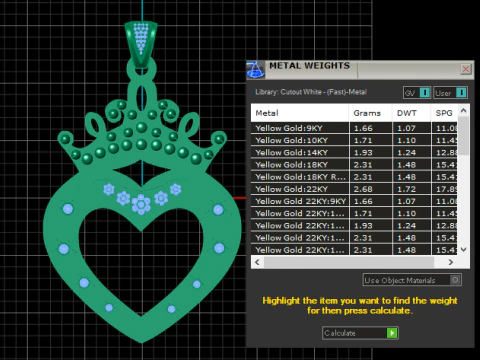Image resolution: width=480 pixels, height=360 pixels.
Task: Select the Yellow Gold:9KY row
Action: [354, 128]
